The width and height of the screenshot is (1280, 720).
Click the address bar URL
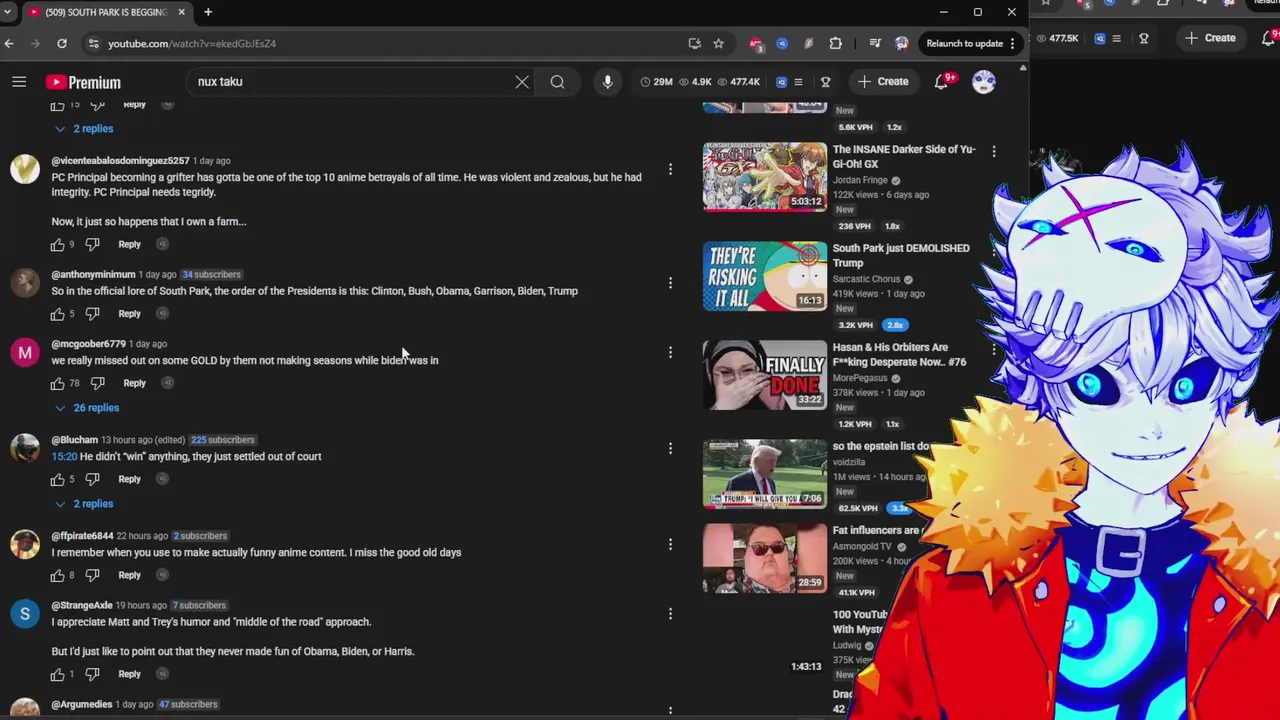(192, 43)
